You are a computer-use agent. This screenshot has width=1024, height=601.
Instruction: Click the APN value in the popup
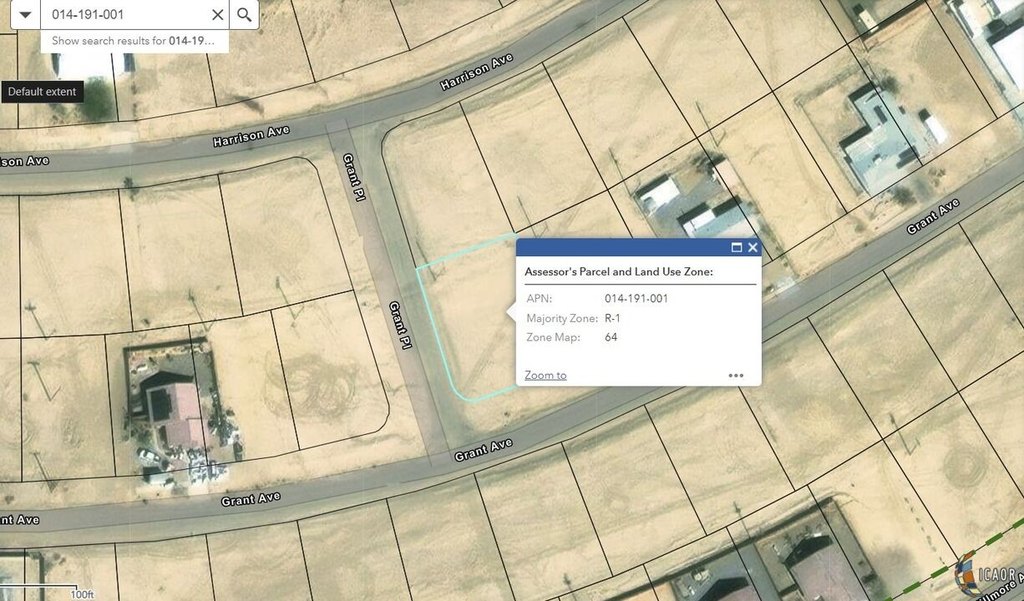(x=636, y=298)
